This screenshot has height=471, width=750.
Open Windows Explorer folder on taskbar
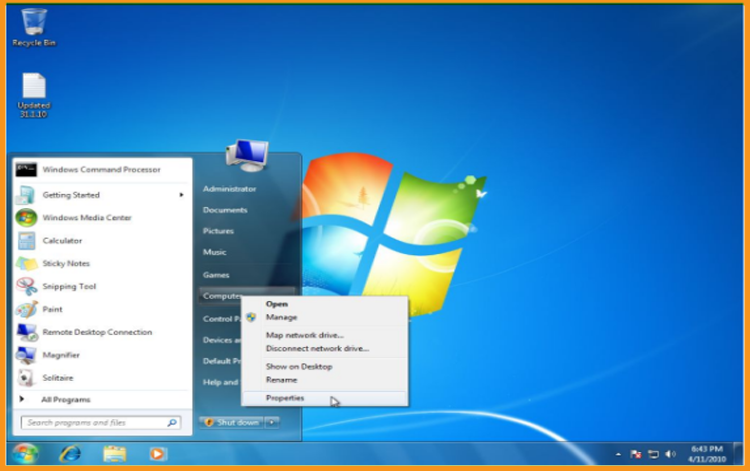(x=115, y=453)
